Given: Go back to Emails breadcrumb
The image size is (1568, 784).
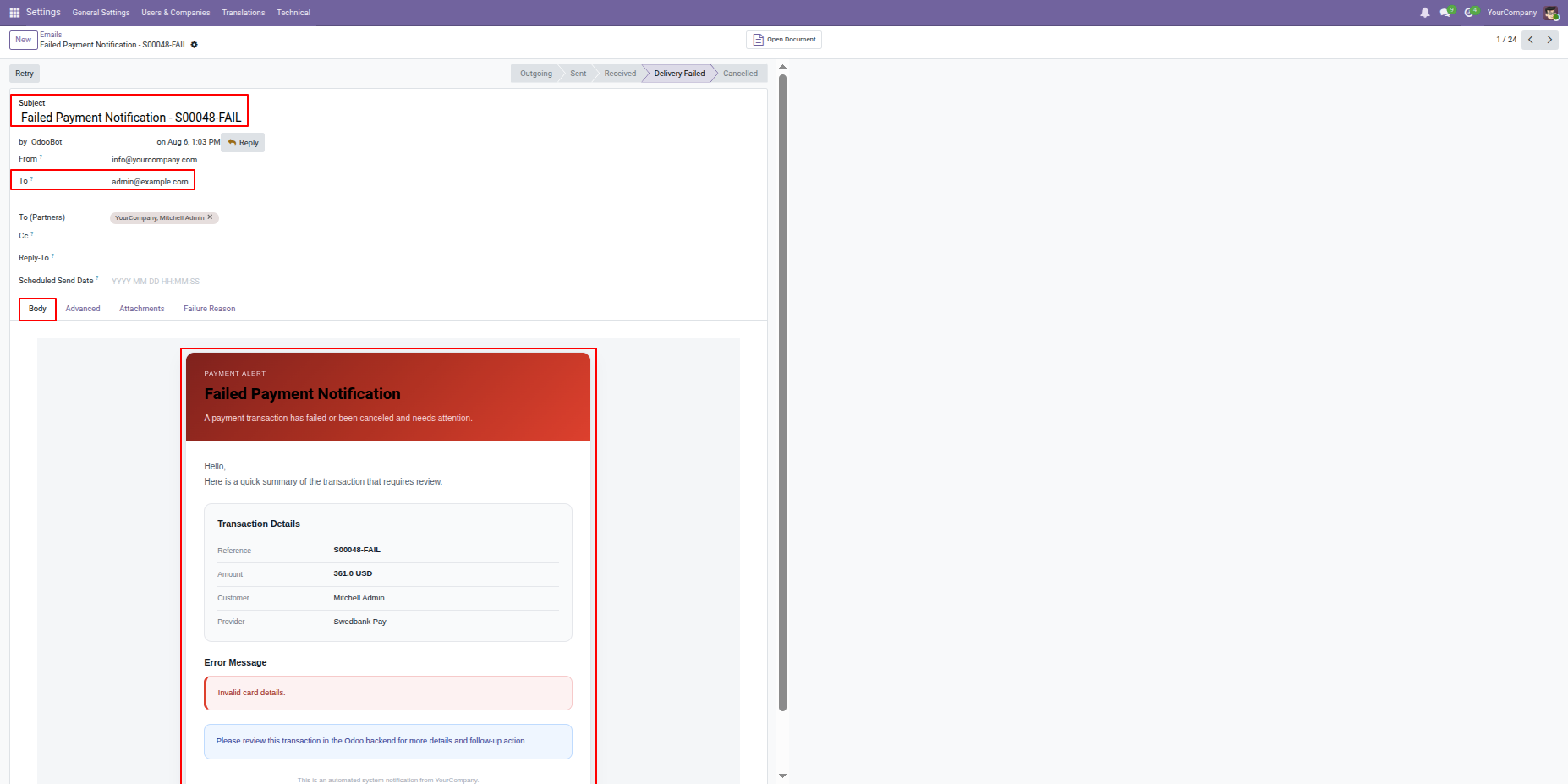Looking at the screenshot, I should [51, 35].
